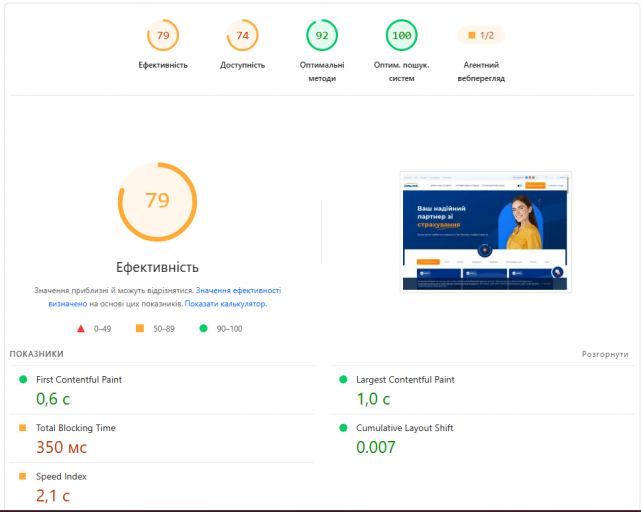Click the orange square beside Speed Index
Viewport: 641px width, 512px height.
pyautogui.click(x=22, y=476)
